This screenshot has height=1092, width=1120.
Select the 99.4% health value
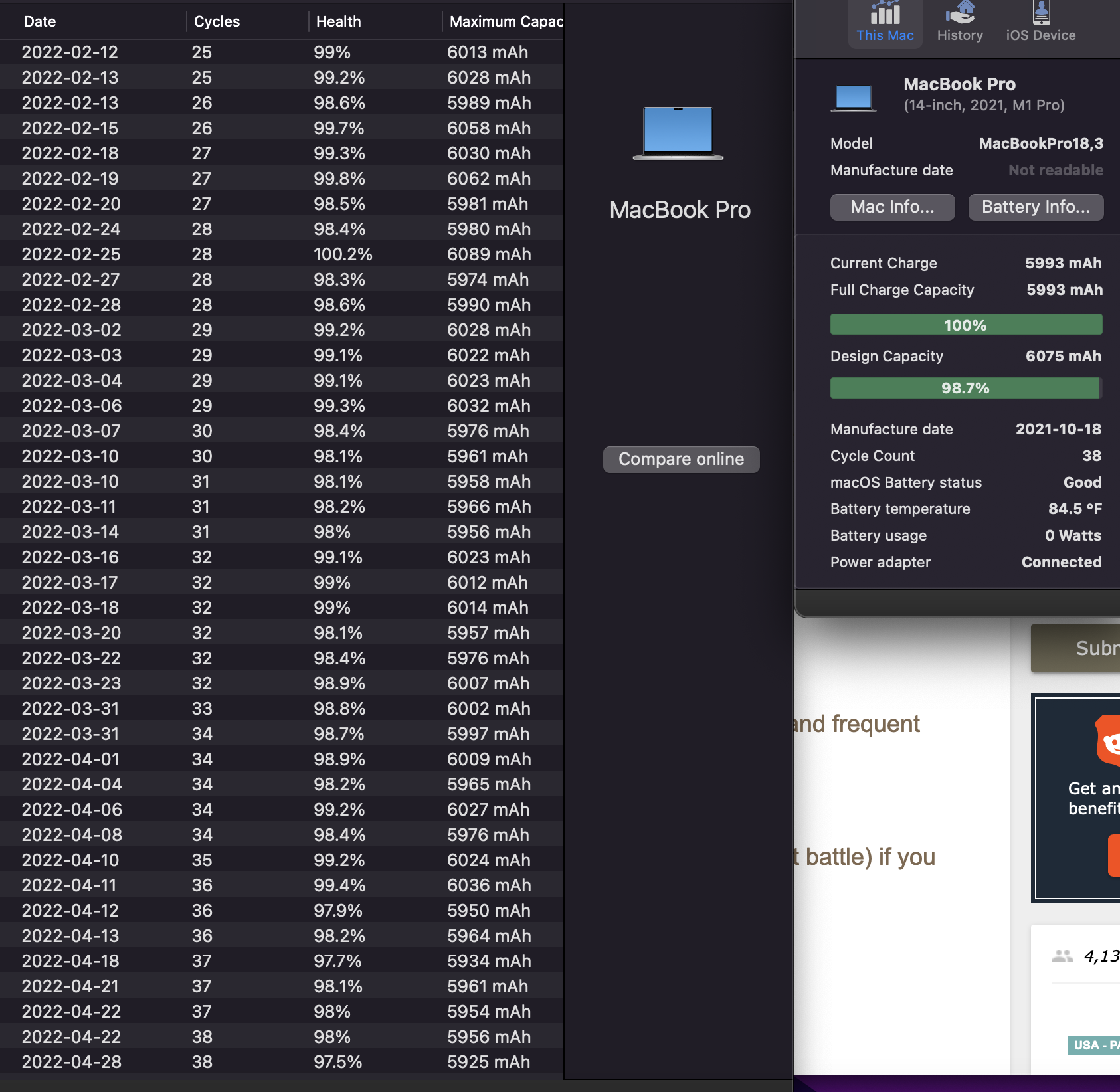pos(339,885)
